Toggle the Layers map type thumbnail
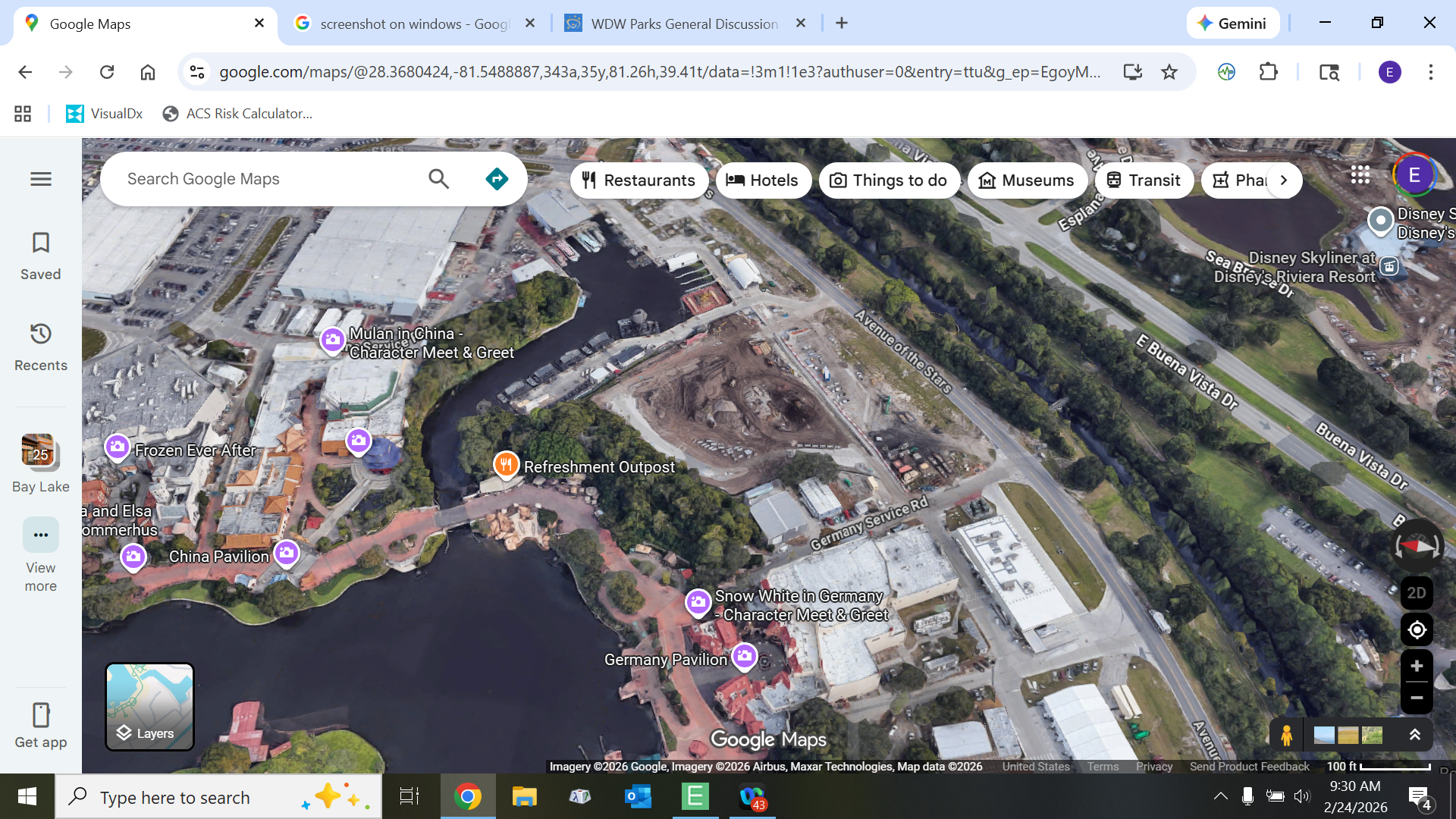Image resolution: width=1456 pixels, height=819 pixels. tap(149, 706)
